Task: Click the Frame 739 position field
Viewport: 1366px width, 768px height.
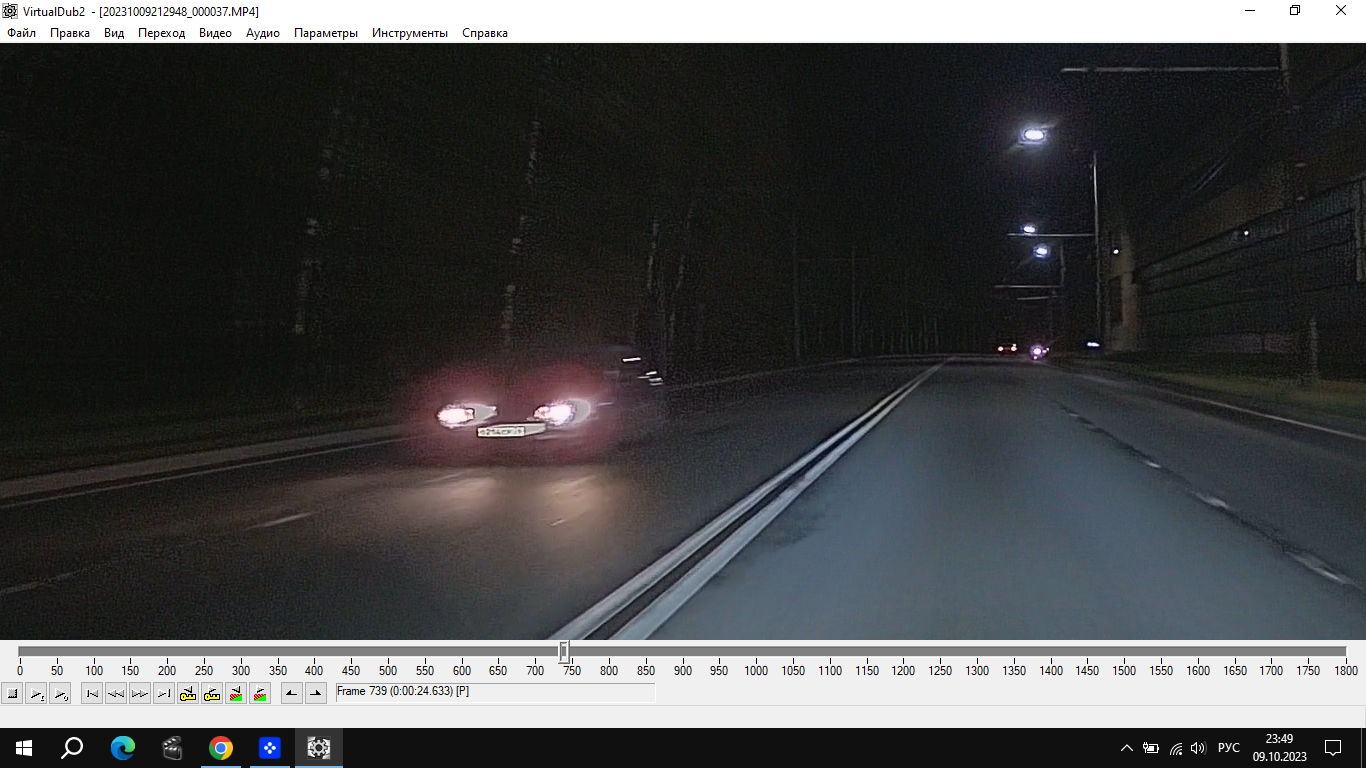Action: pyautogui.click(x=495, y=692)
